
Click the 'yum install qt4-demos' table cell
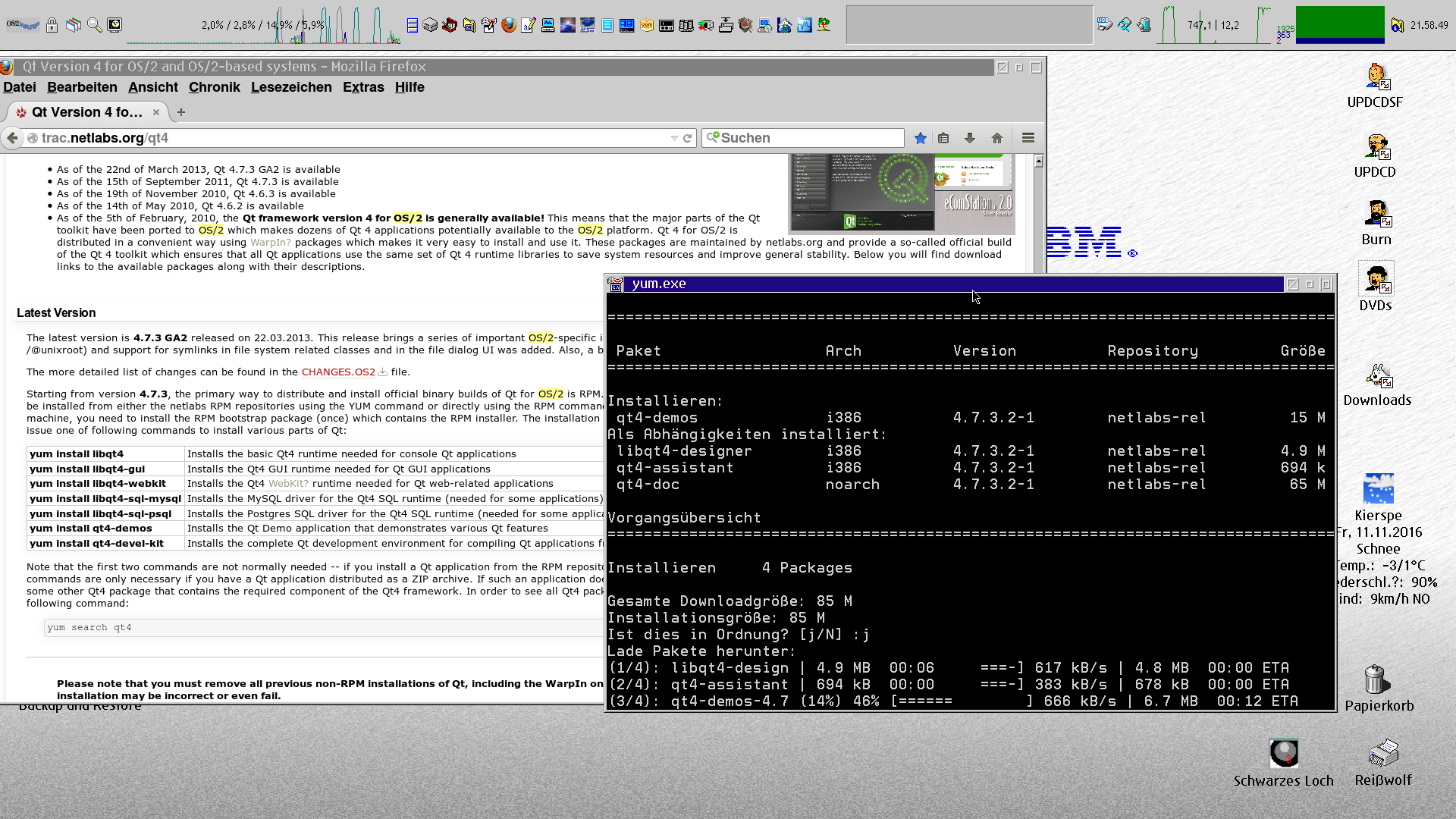[x=105, y=529]
